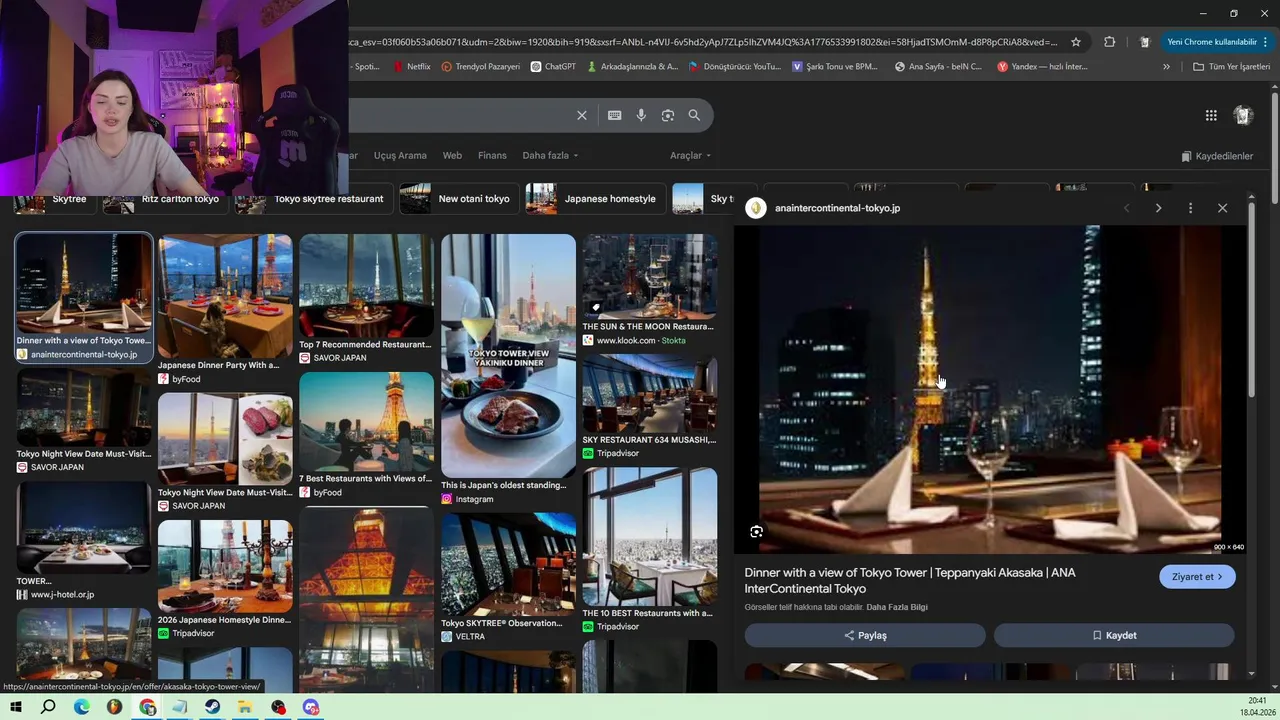This screenshot has height=720, width=1280.
Task: Click Ziyaret et visit button
Action: point(1197,577)
